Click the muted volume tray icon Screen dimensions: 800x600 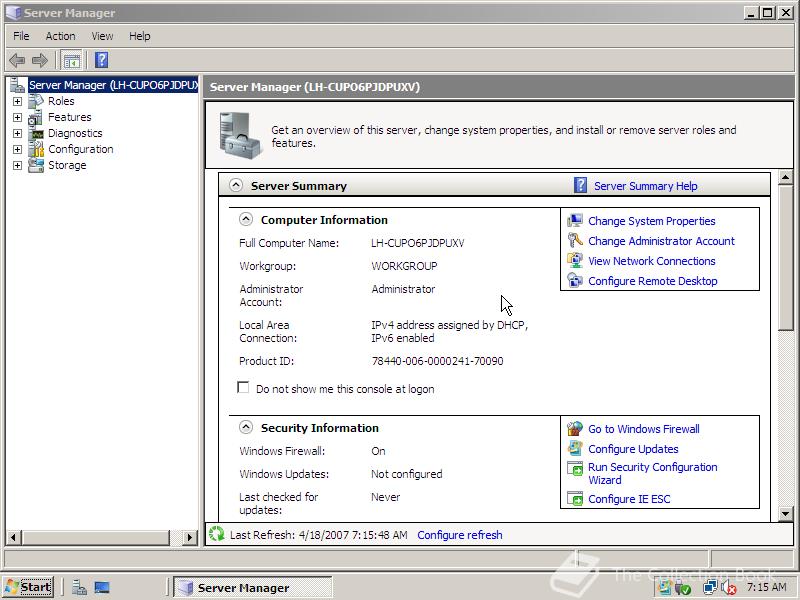(x=729, y=588)
